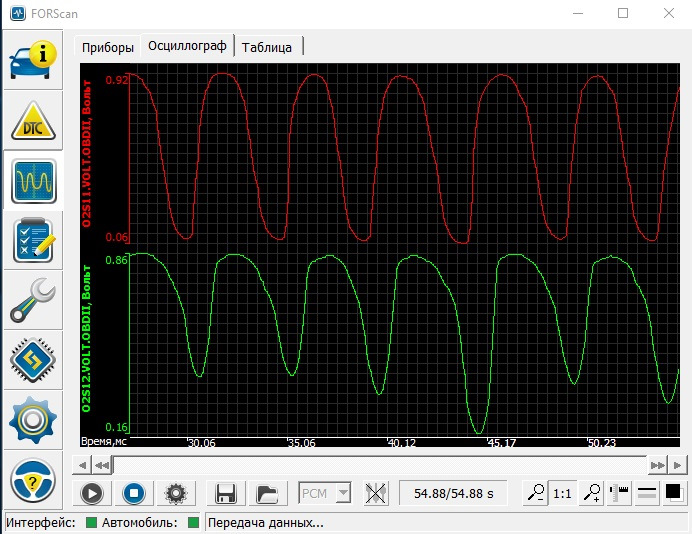Open the tests checklist section
Viewport: 692px width, 534px height.
(x=32, y=241)
